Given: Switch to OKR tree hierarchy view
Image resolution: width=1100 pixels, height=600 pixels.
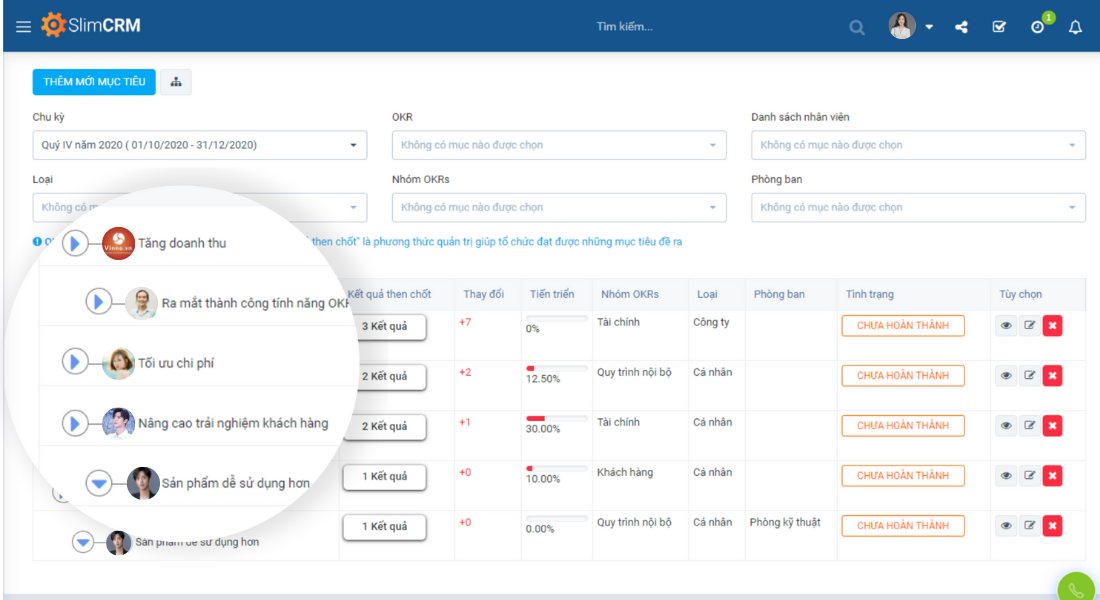Looking at the screenshot, I should (x=176, y=82).
